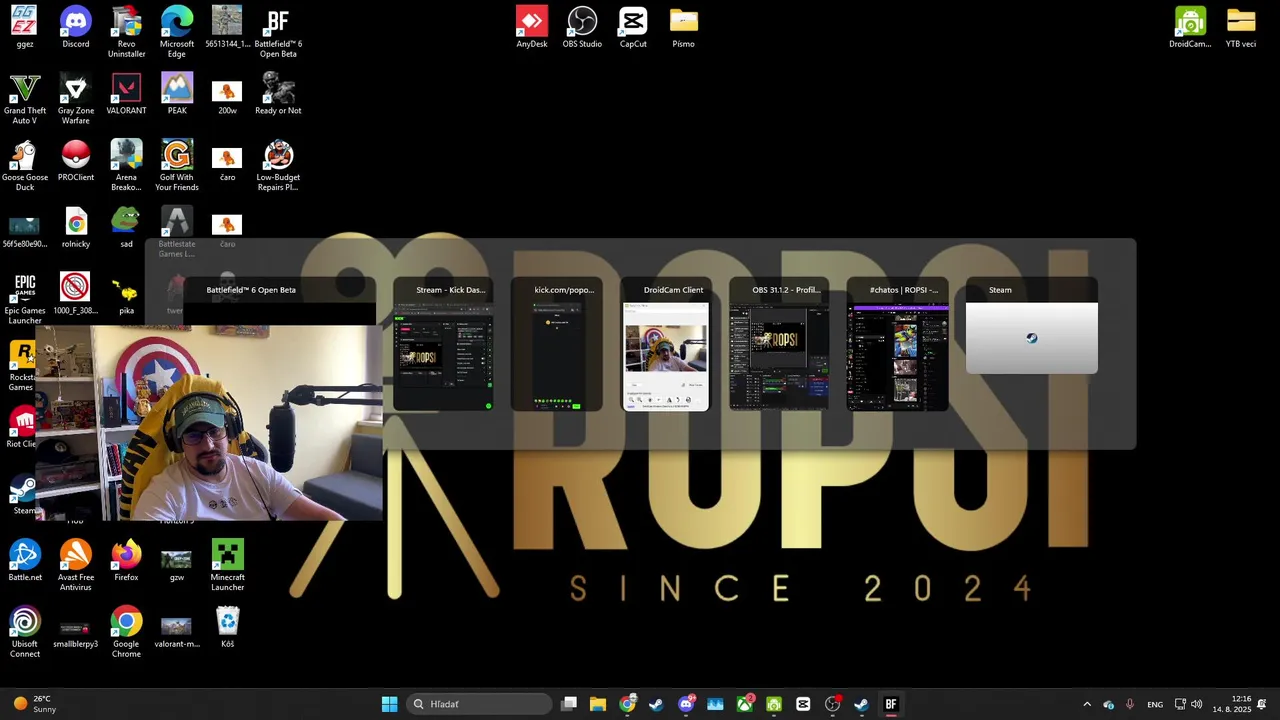The width and height of the screenshot is (1280, 720).
Task: Click the Hľadať taskbar search box
Action: pyautogui.click(x=480, y=704)
